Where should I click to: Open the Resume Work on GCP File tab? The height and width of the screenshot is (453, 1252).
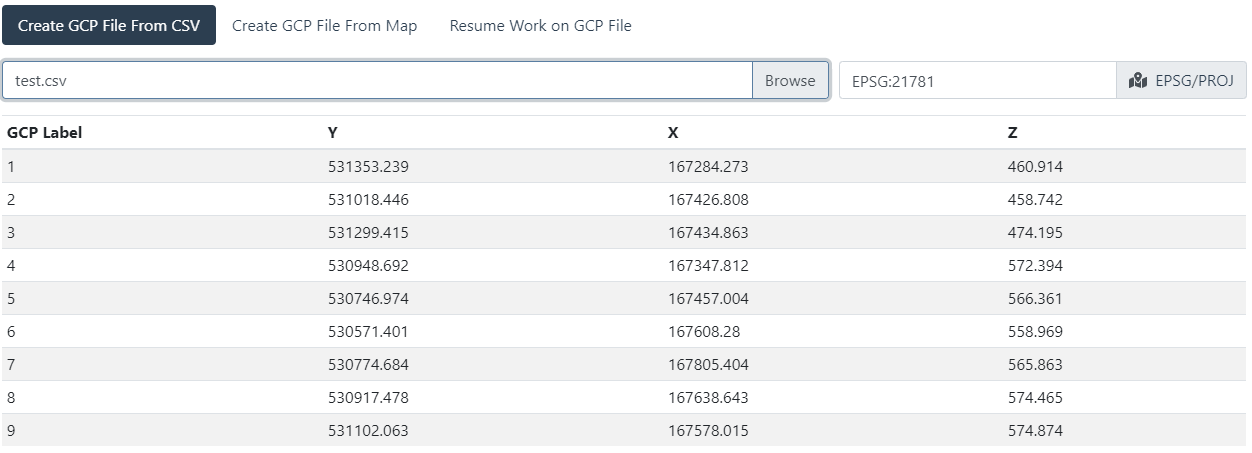tap(540, 26)
